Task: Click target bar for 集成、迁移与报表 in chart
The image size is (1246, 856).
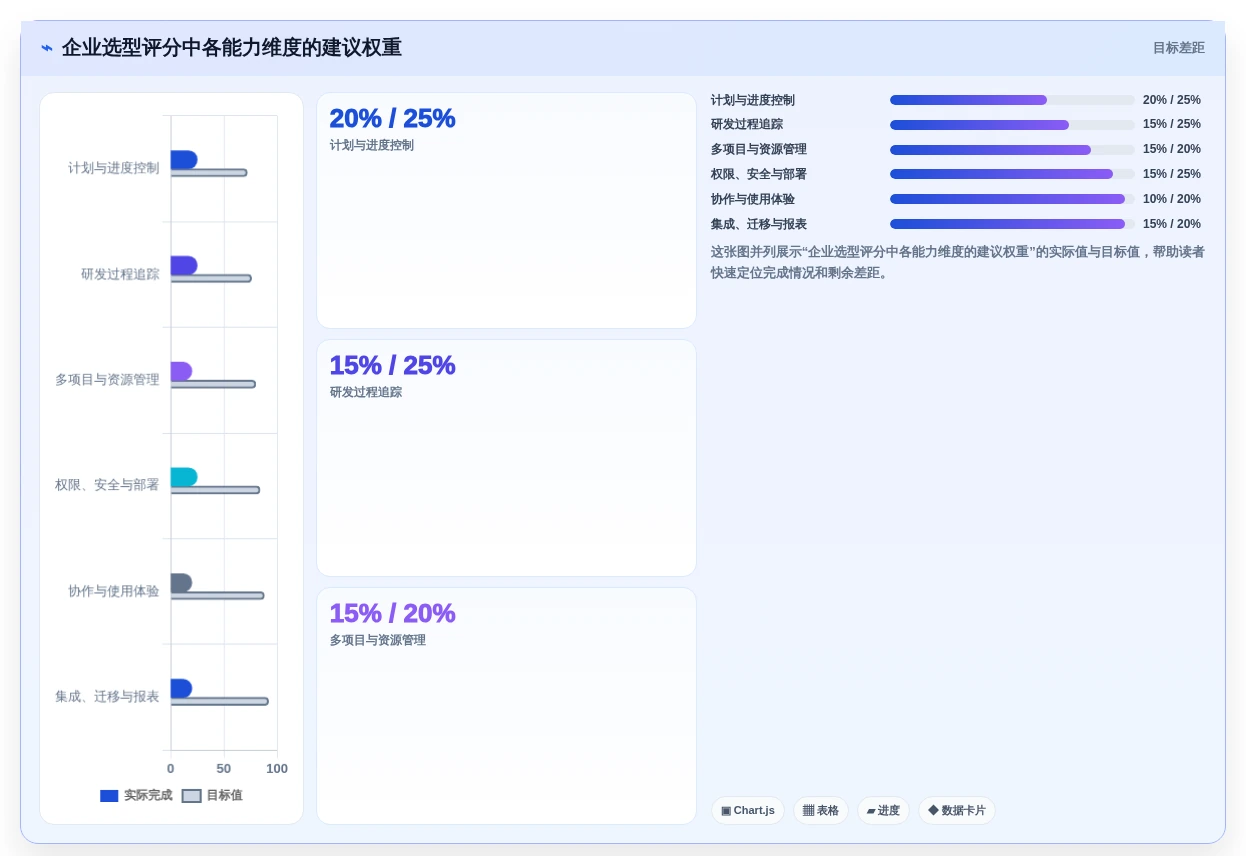Action: click(x=219, y=701)
